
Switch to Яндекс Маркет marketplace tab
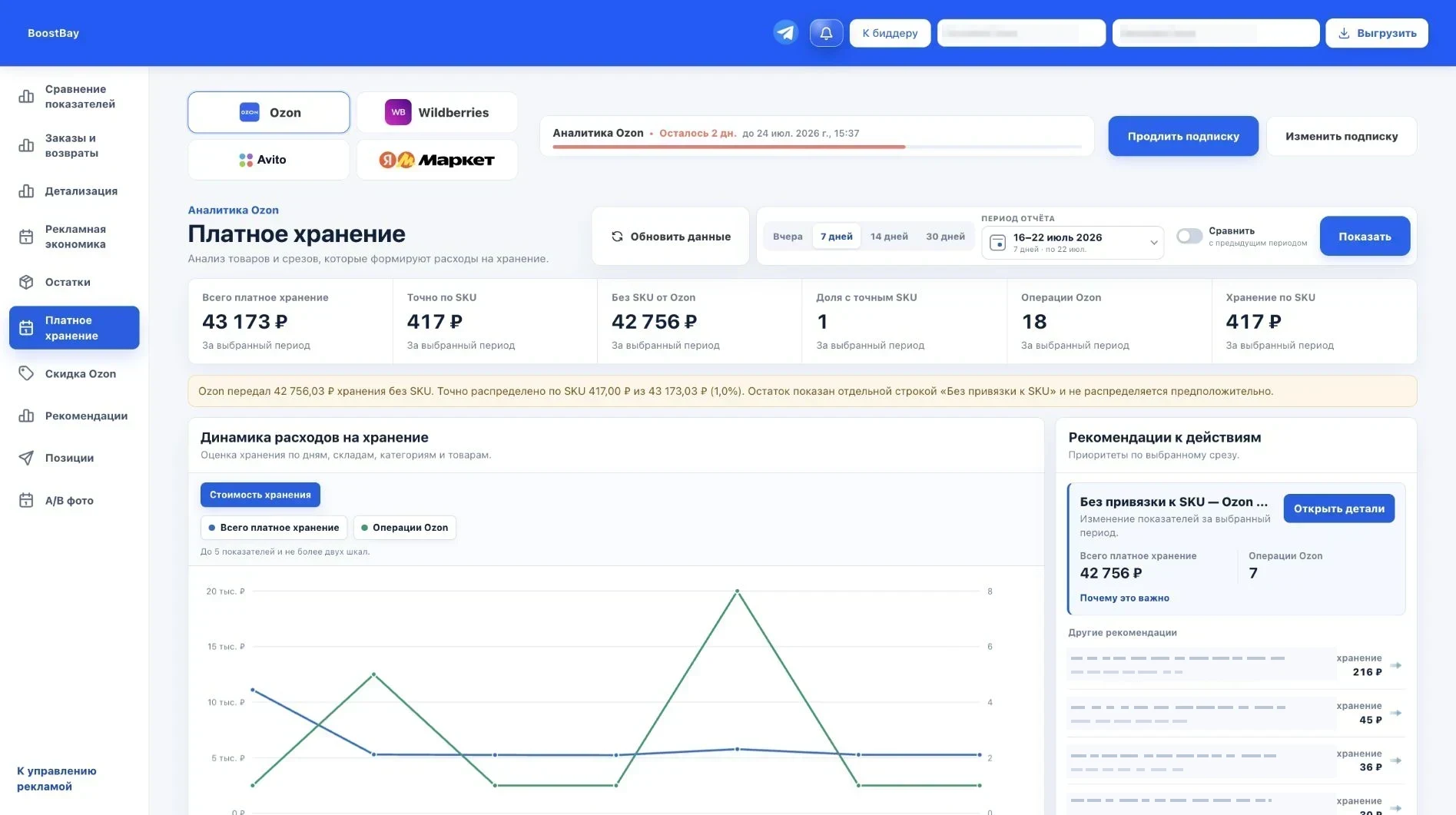click(436, 160)
